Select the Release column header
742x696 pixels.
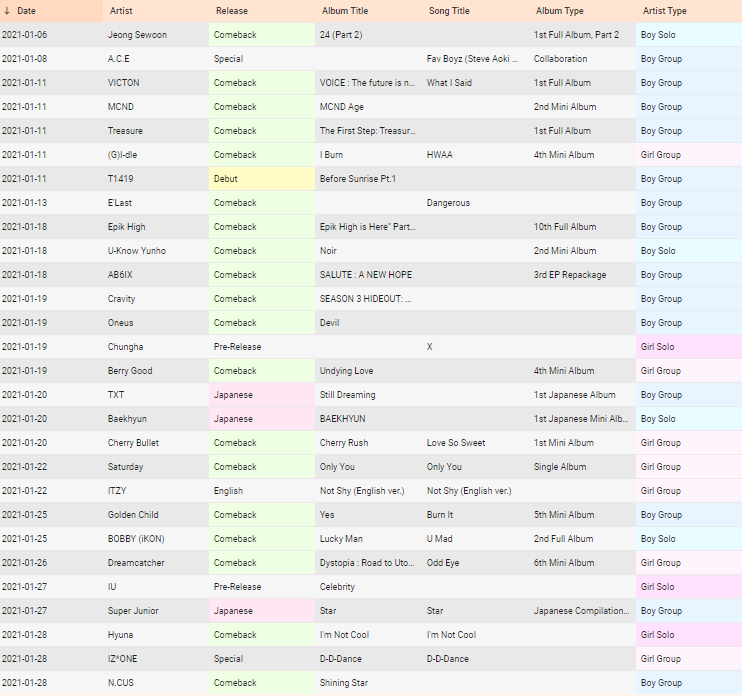click(x=262, y=11)
